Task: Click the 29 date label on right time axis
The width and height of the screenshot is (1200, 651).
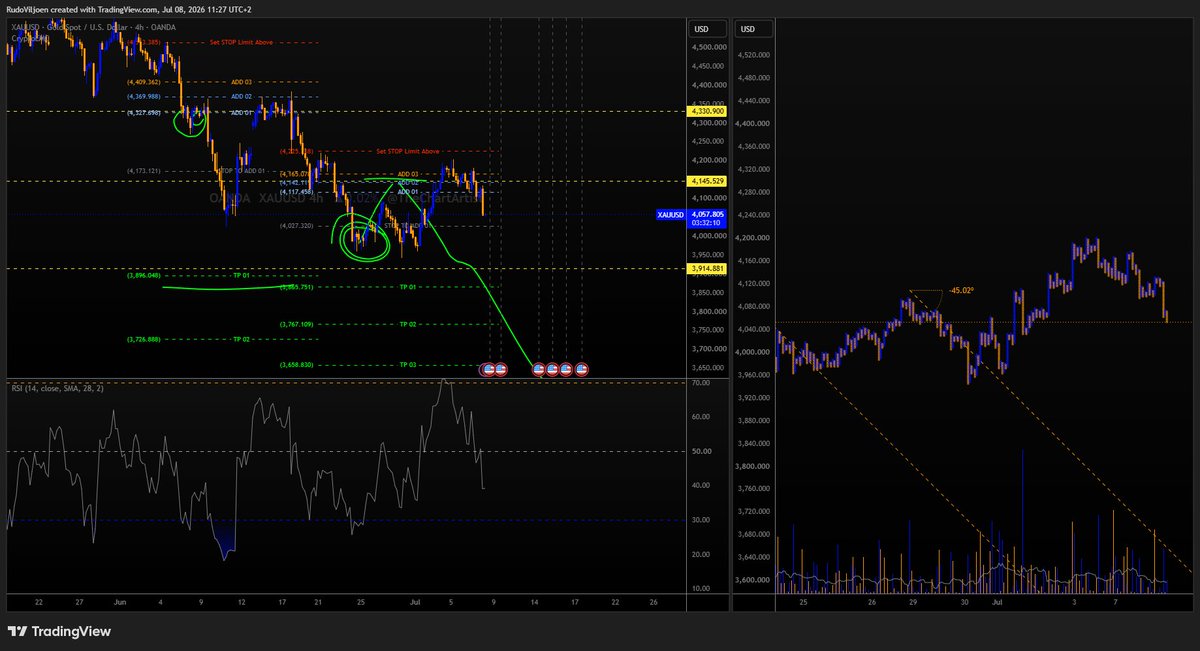Action: tap(912, 602)
